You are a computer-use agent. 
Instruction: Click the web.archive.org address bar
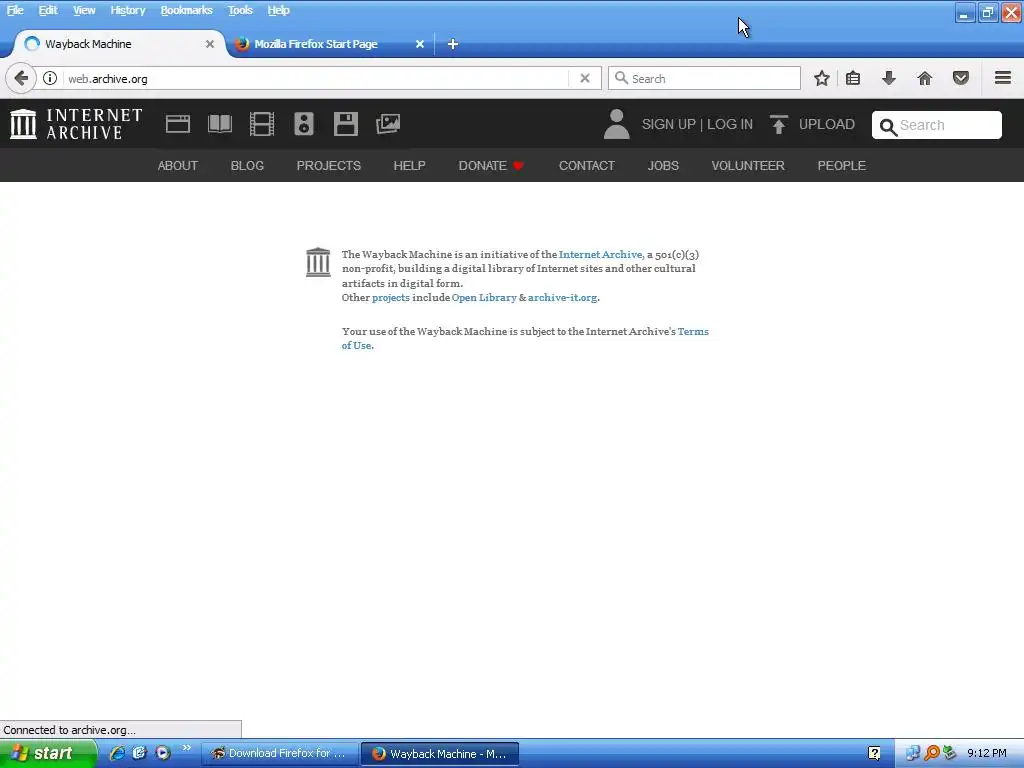pyautogui.click(x=317, y=78)
